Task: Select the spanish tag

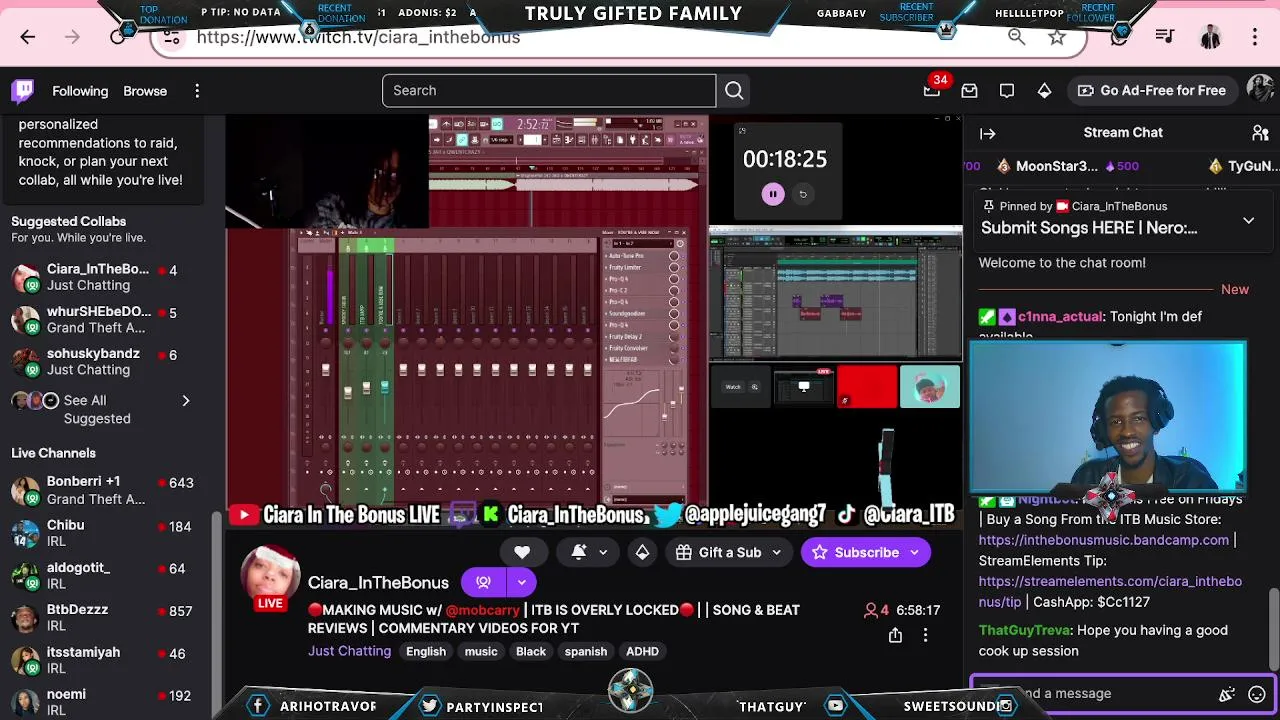Action: pyautogui.click(x=586, y=652)
